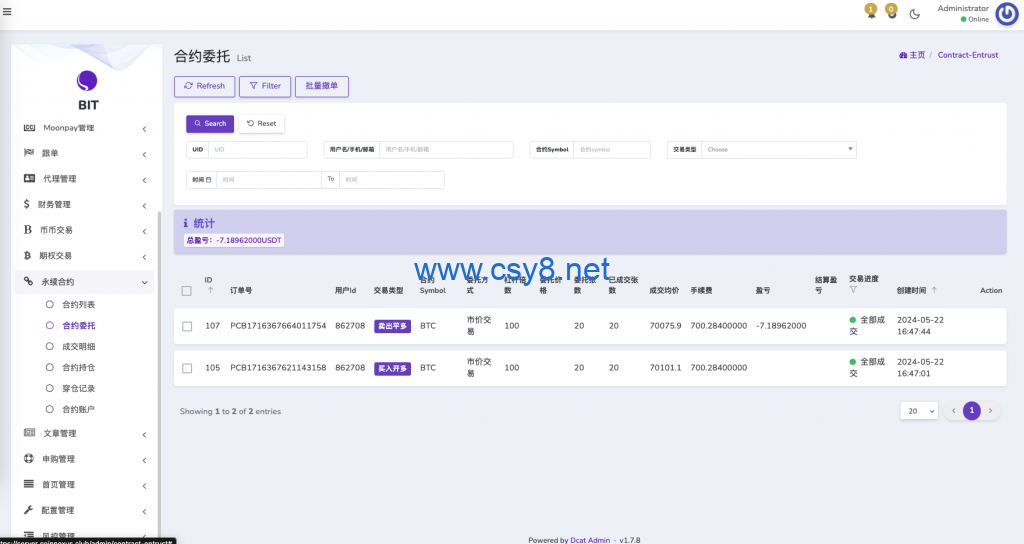The width and height of the screenshot is (1024, 544).
Task: Open 交易类型 Choose dropdown
Action: (778, 150)
